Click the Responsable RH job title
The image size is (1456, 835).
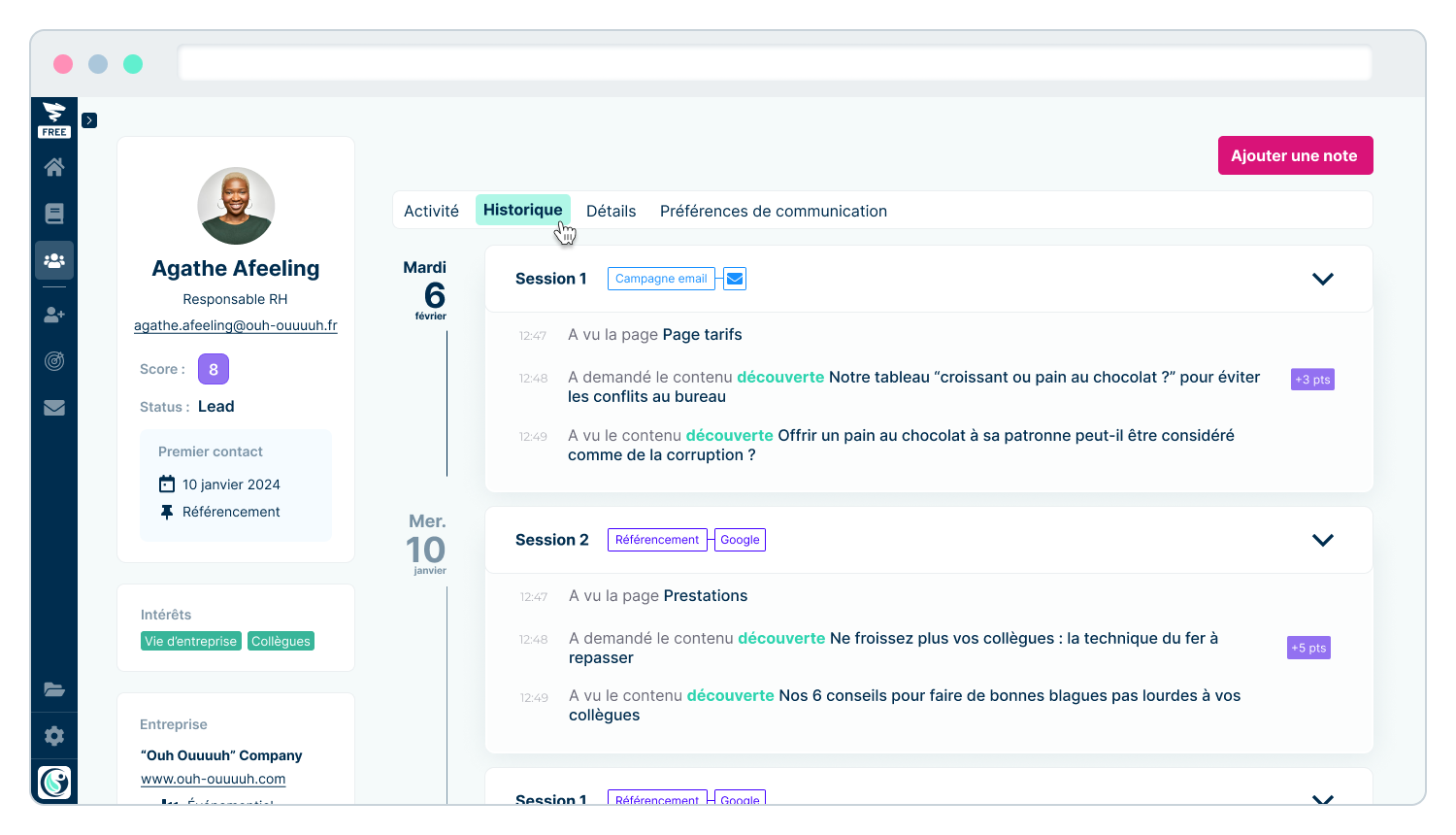point(236,299)
